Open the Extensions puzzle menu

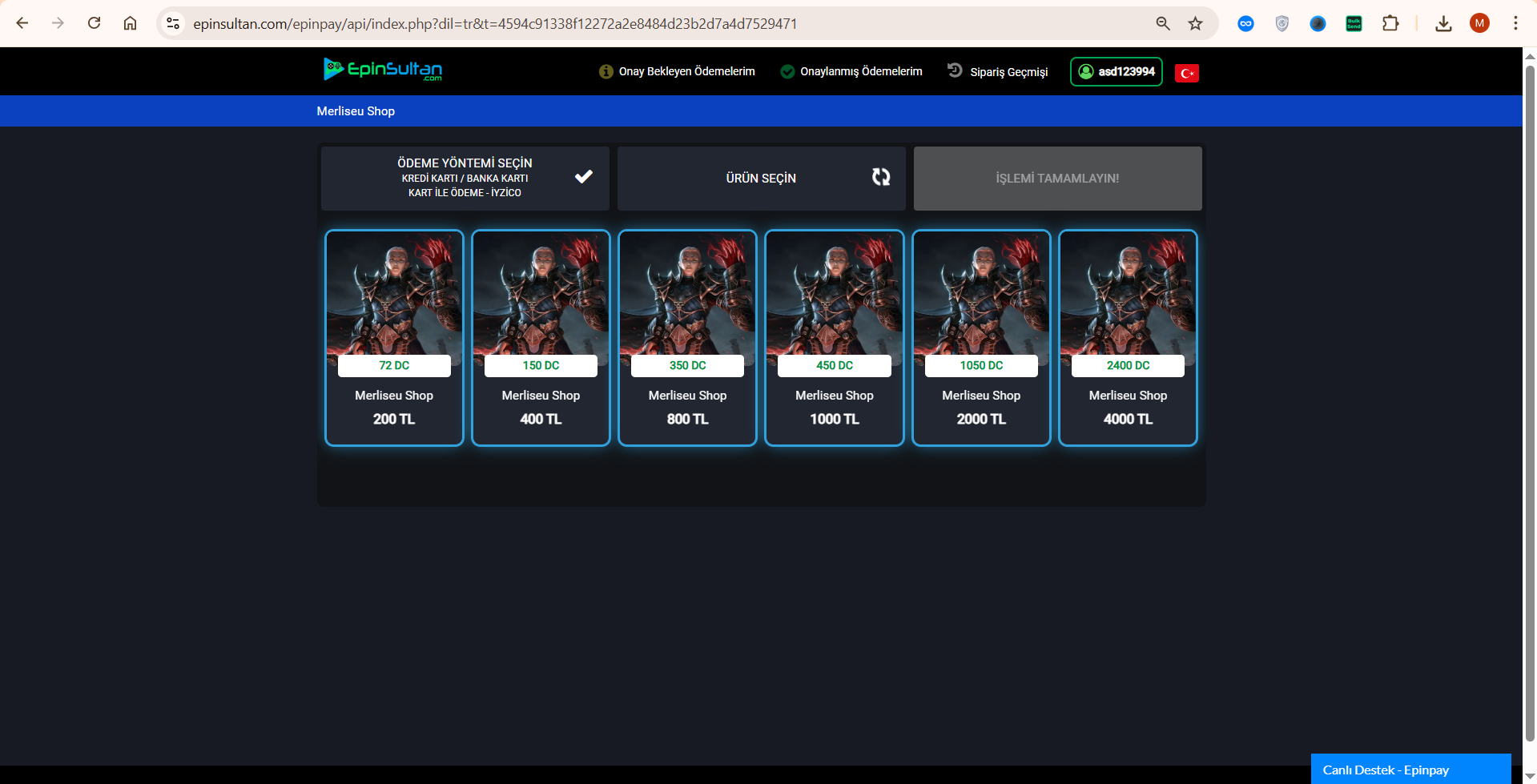[x=1390, y=23]
